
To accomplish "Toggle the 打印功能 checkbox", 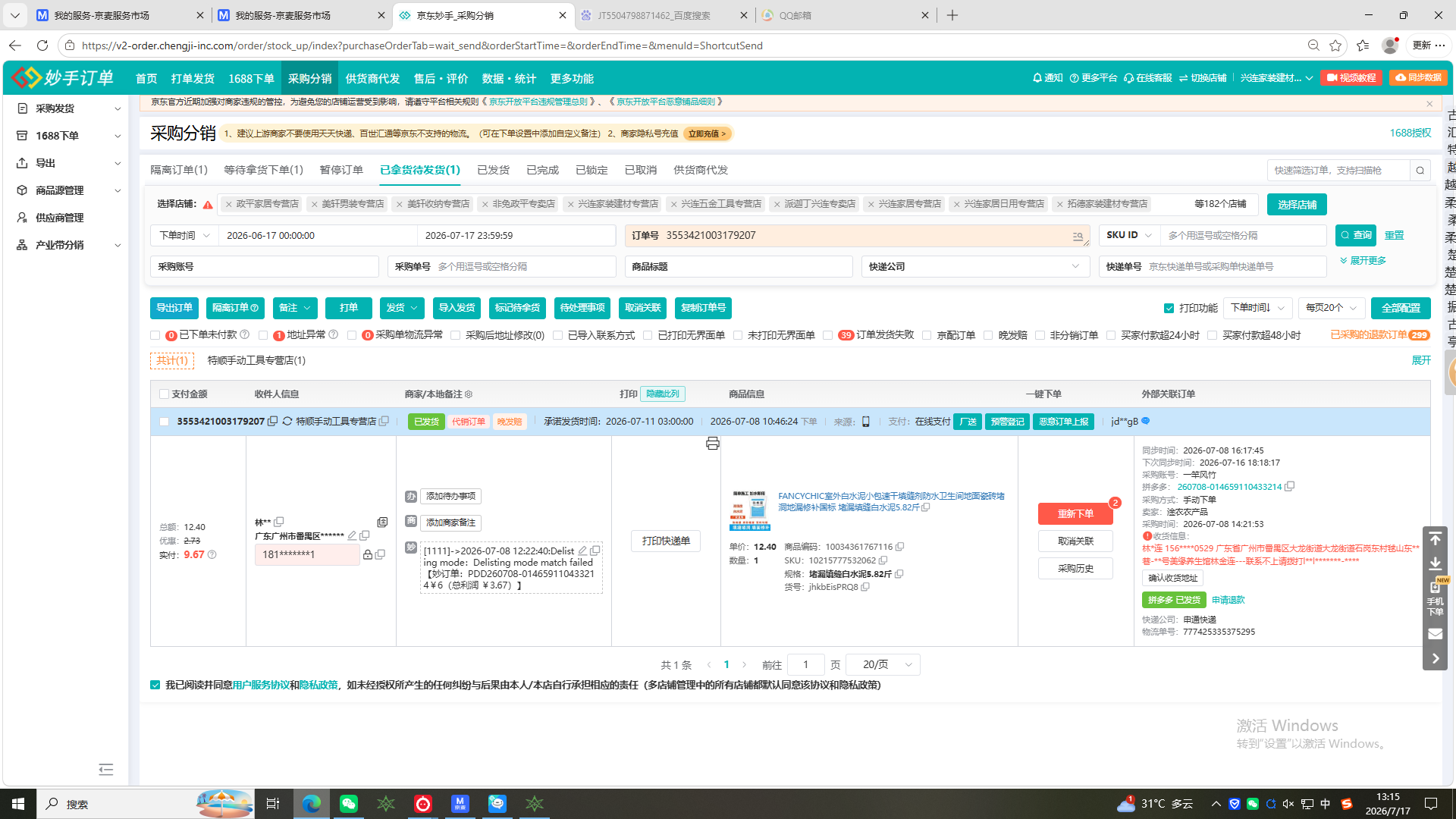I will [1169, 309].
